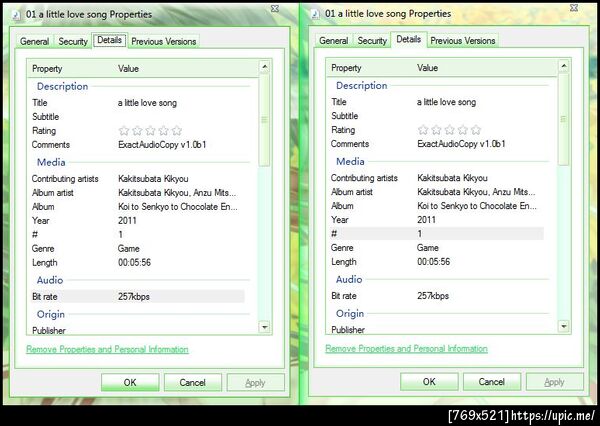This screenshot has height=426, width=600.
Task: Select Genre value Game in left window
Action: [x=129, y=249]
